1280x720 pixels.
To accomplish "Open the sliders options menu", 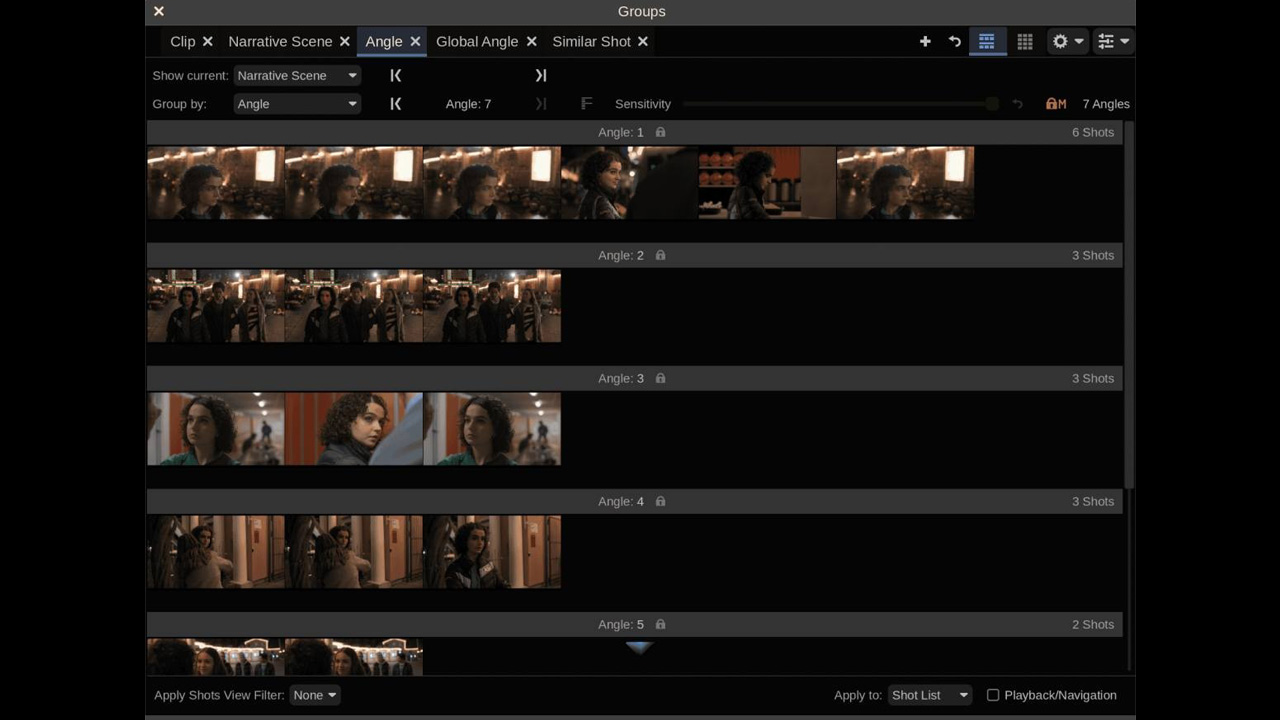I will [x=1112, y=41].
